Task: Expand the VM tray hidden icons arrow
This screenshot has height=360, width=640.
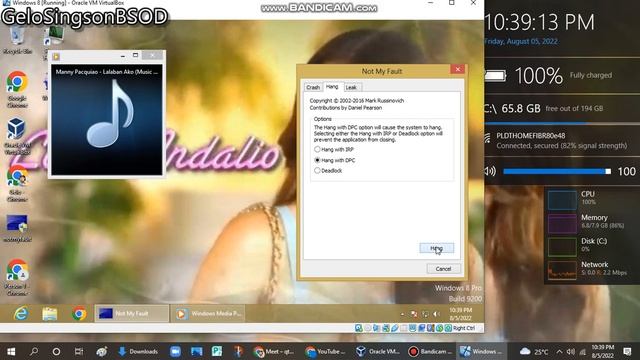Action: [x=402, y=314]
